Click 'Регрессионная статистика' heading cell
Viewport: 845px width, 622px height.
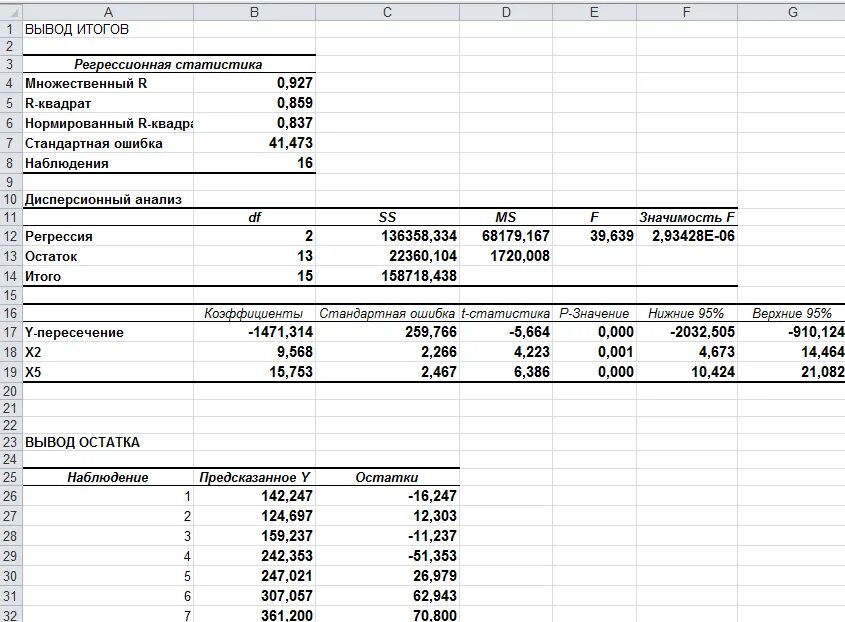[x=169, y=64]
